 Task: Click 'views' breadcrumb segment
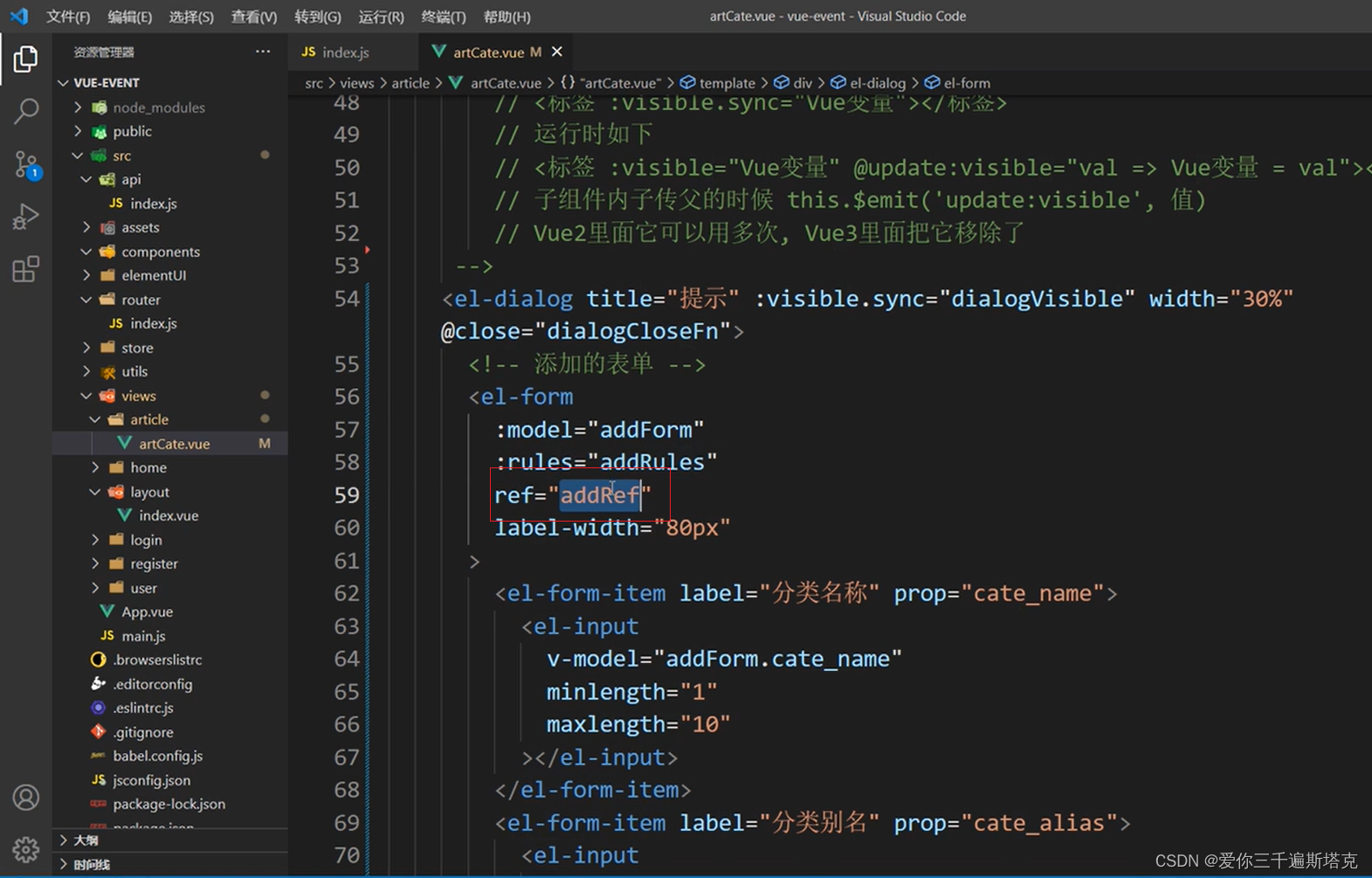point(356,83)
